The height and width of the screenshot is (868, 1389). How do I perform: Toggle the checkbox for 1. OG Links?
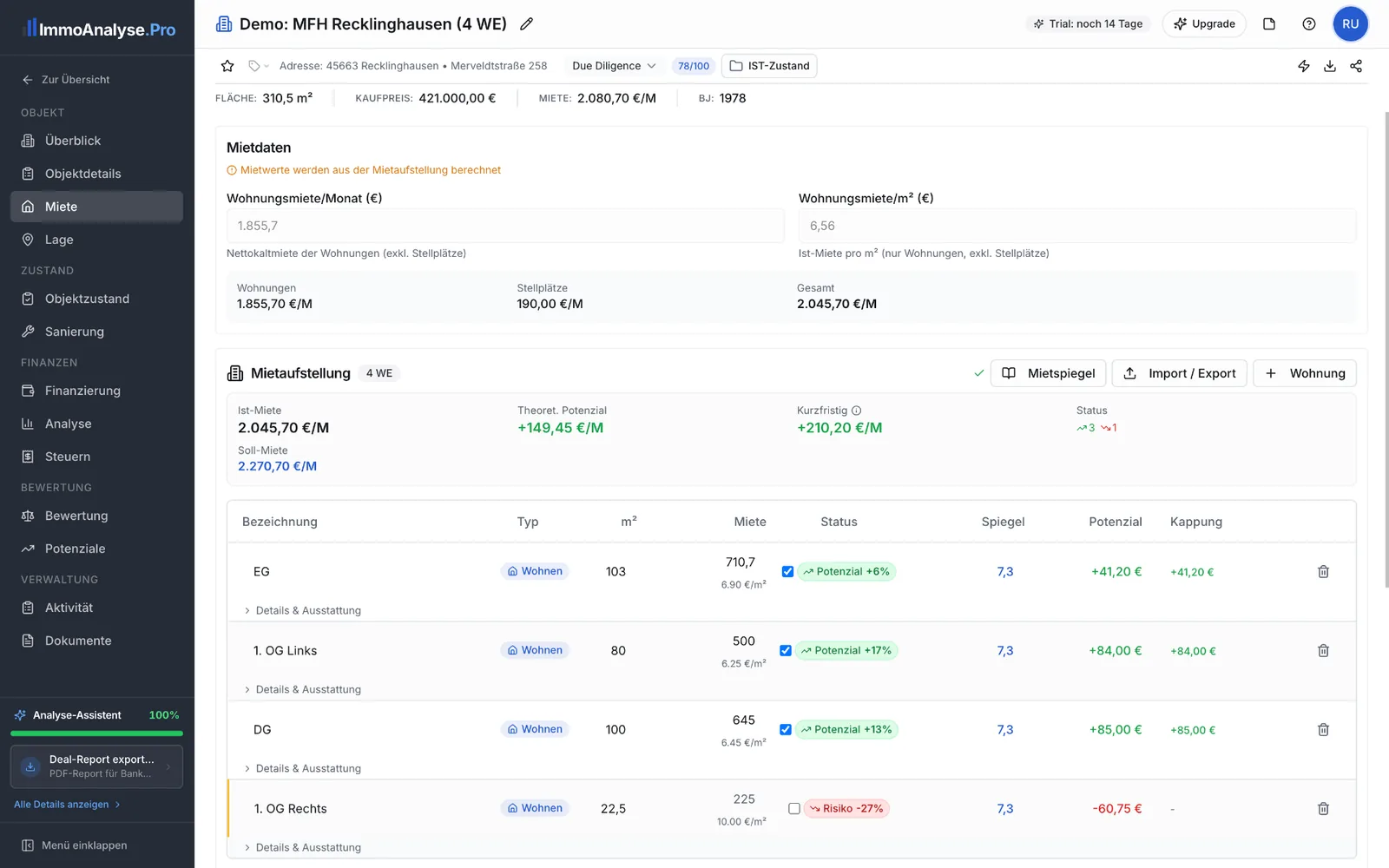tap(786, 651)
